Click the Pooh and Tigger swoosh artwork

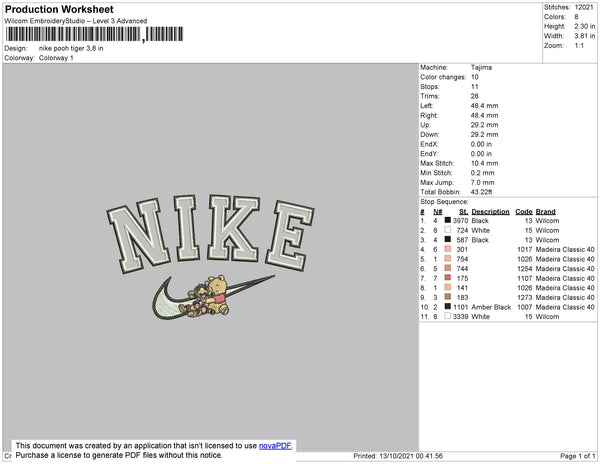coord(213,297)
